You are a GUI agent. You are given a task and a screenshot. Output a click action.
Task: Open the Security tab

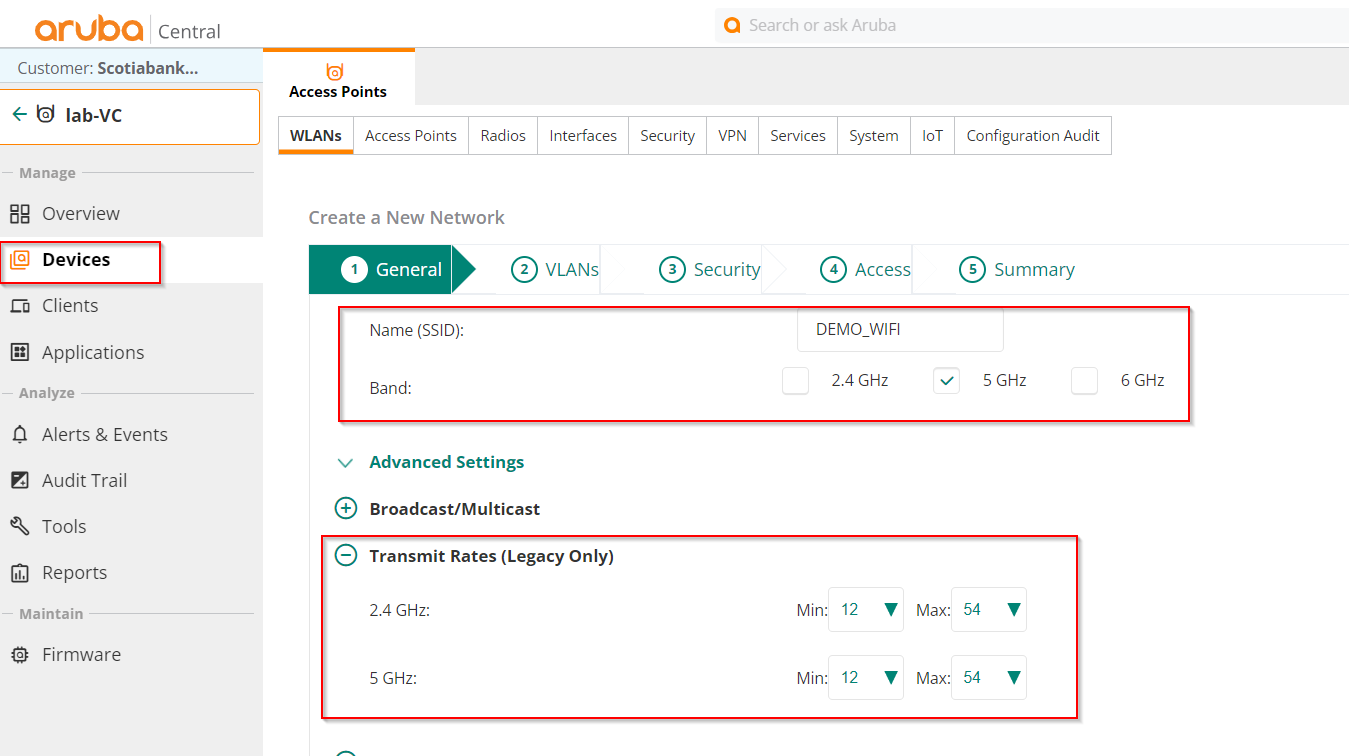point(668,136)
